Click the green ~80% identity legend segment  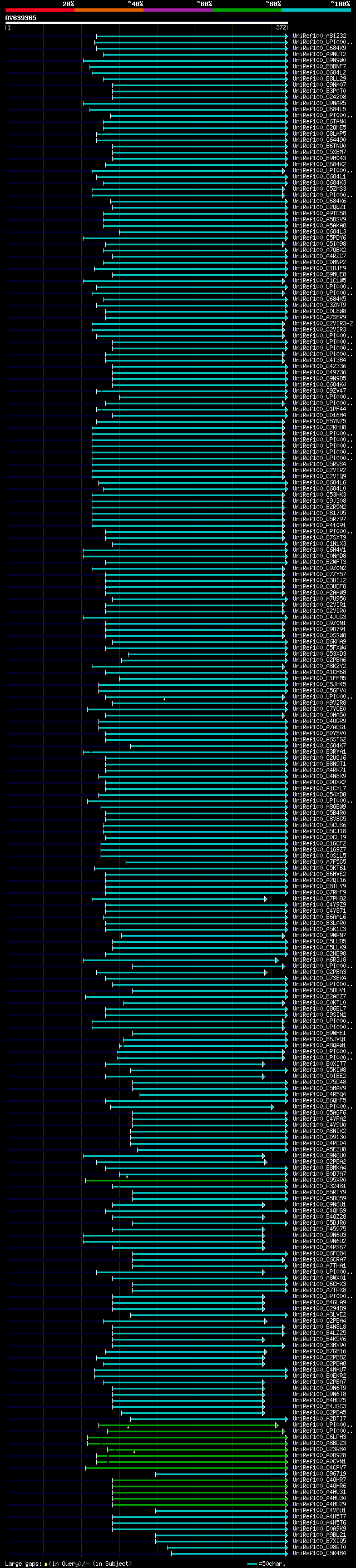tap(247, 10)
